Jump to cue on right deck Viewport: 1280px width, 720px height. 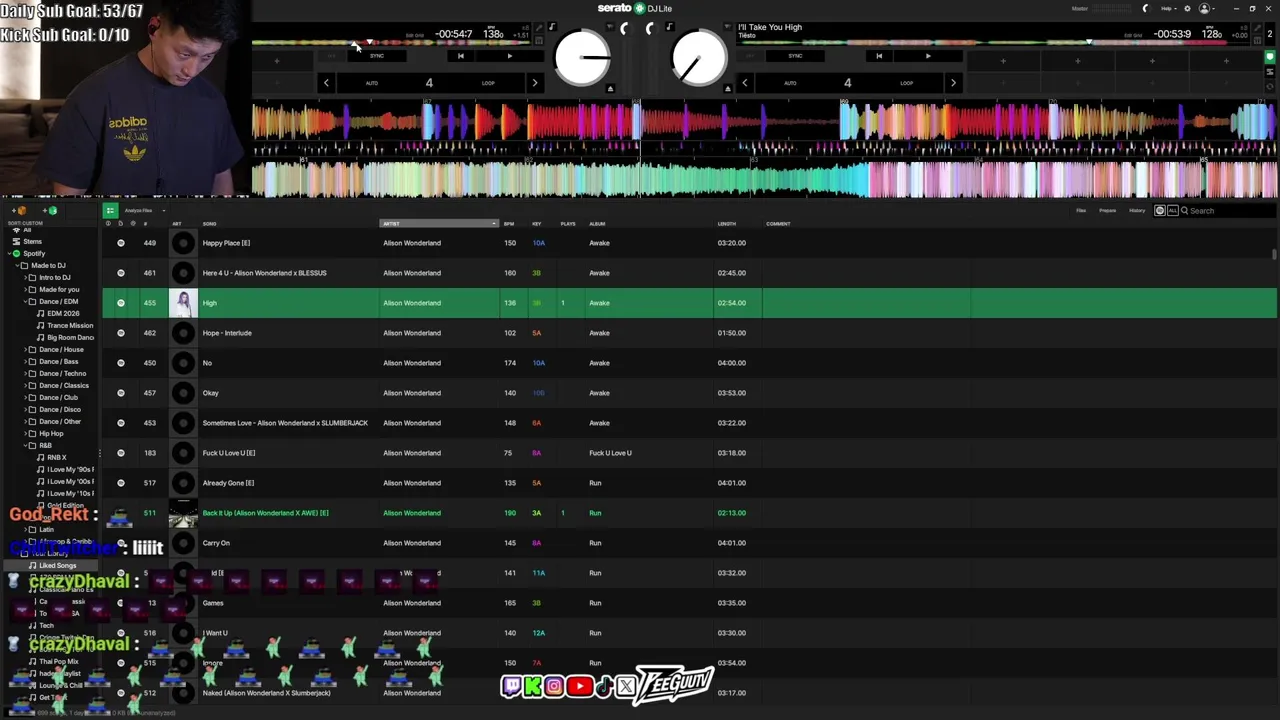pyautogui.click(x=879, y=56)
